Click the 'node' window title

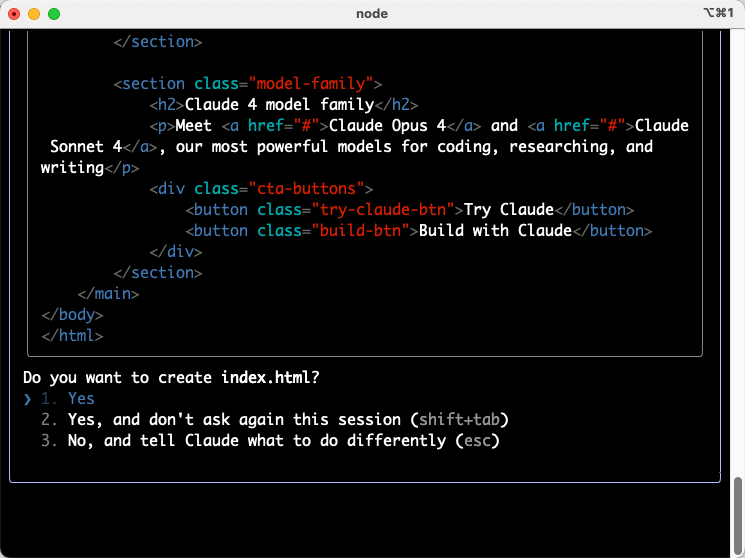(372, 13)
